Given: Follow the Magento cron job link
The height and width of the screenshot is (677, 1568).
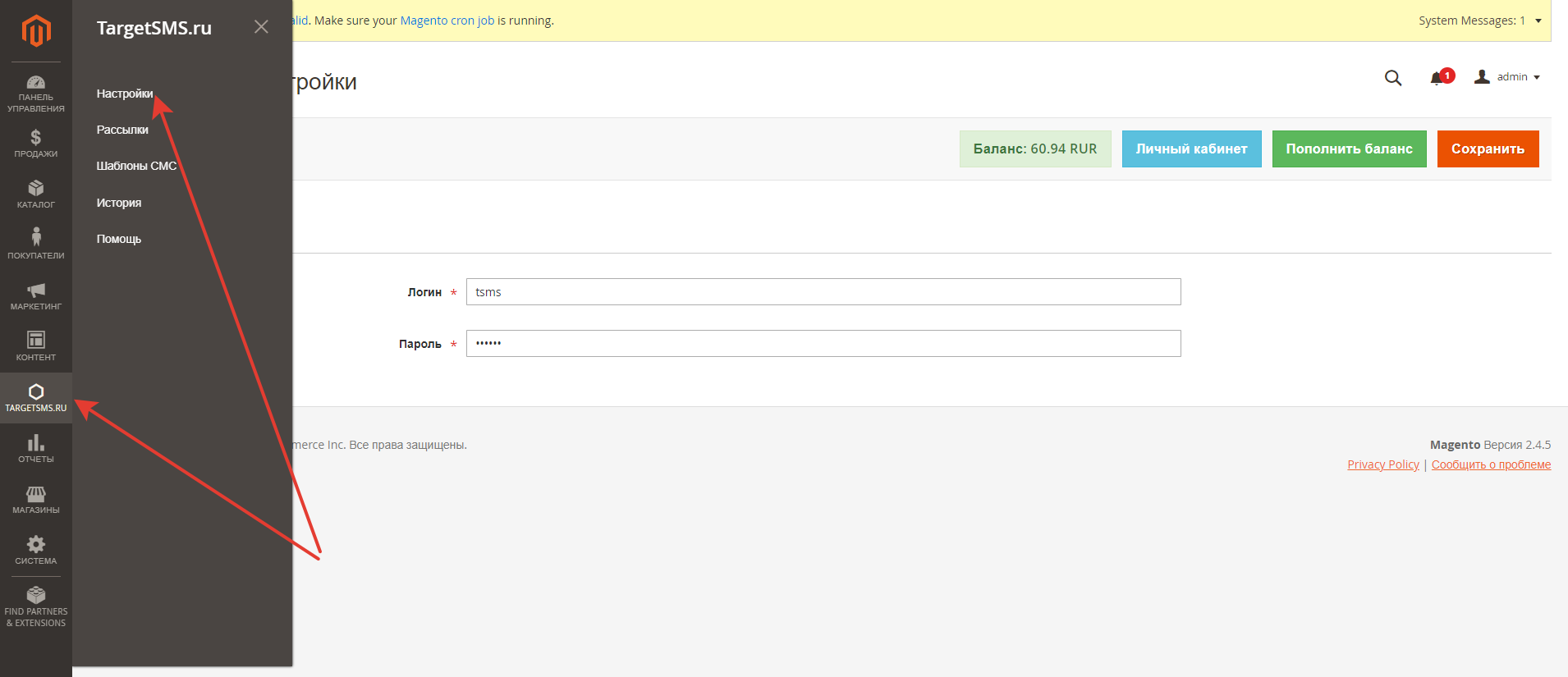Looking at the screenshot, I should 447,21.
